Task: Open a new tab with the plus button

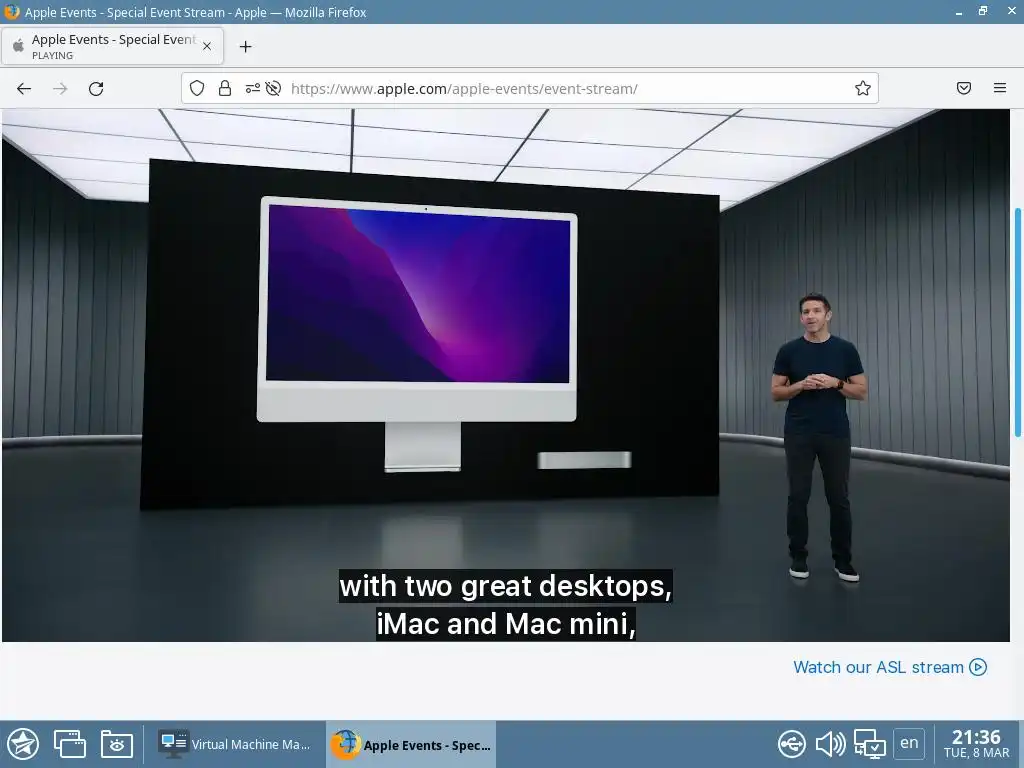Action: pyautogui.click(x=246, y=46)
